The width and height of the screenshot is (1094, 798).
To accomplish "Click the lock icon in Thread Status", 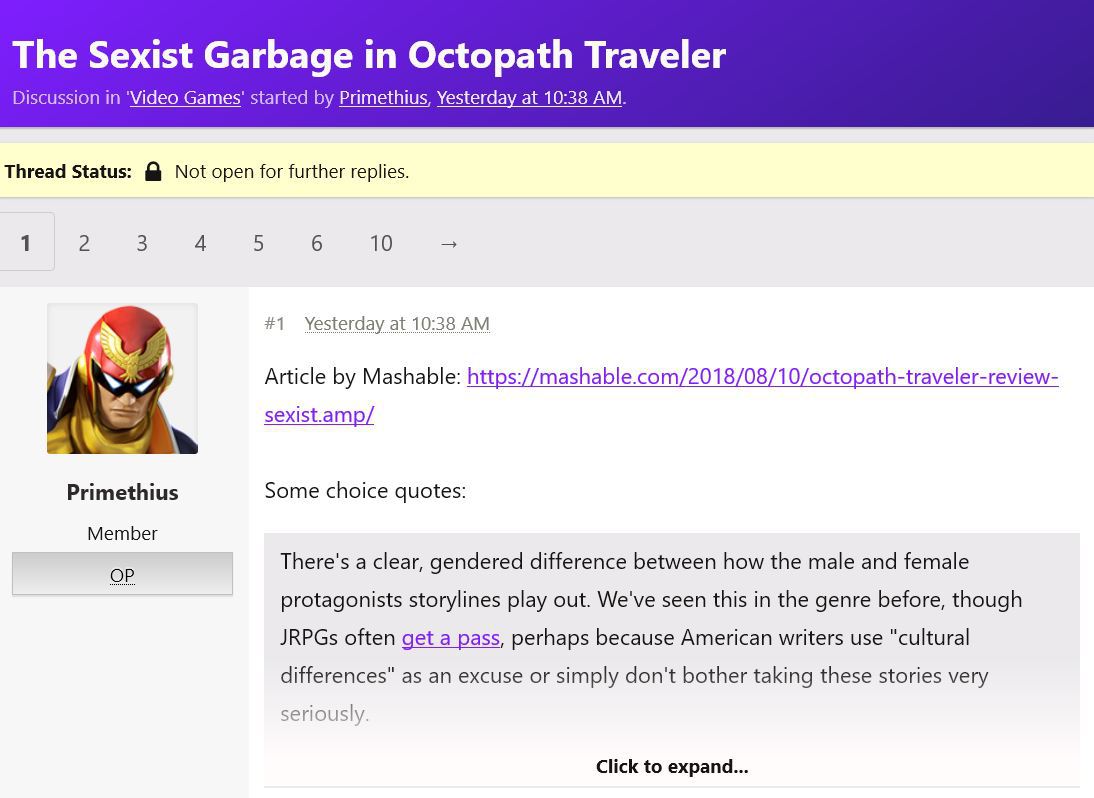I will (153, 172).
